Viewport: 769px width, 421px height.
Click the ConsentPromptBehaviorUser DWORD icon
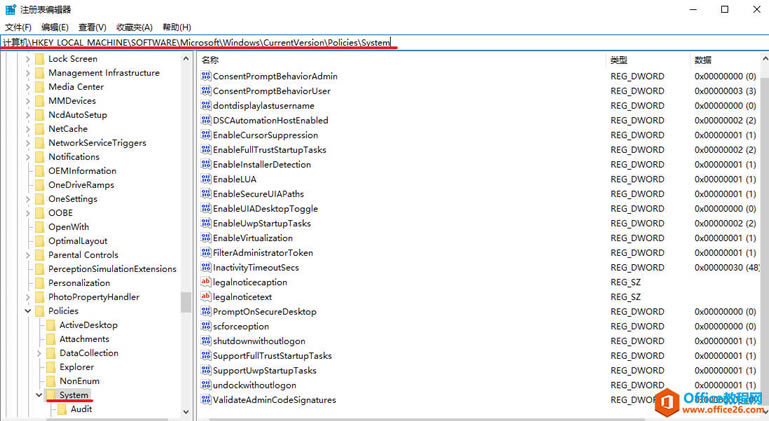tap(206, 91)
